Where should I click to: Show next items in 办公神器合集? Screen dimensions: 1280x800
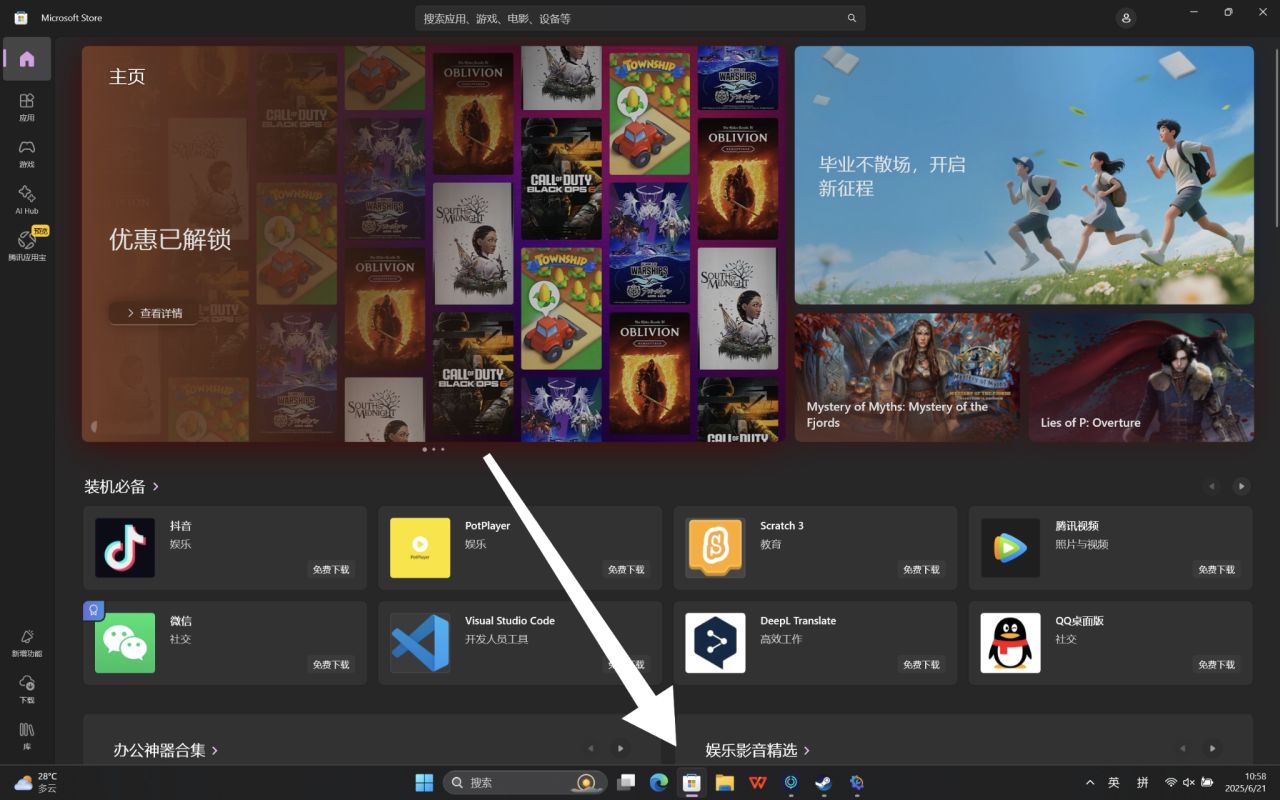point(620,748)
